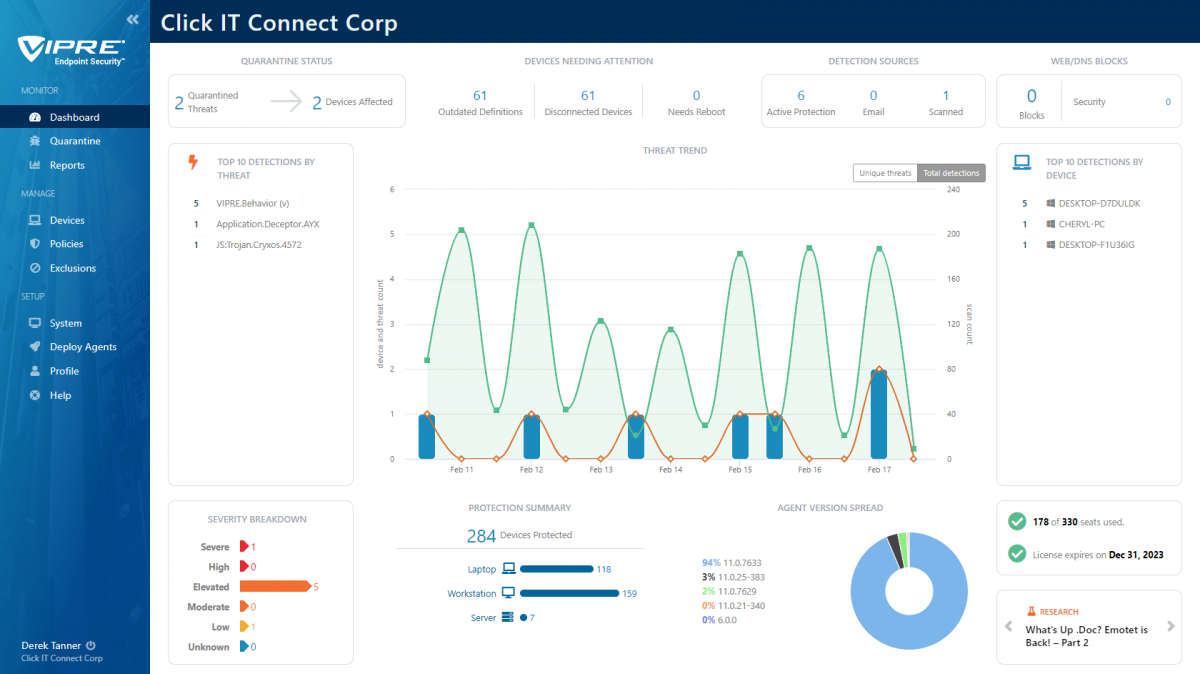The width and height of the screenshot is (1200, 674).
Task: Switch chart to Total detections
Action: click(x=951, y=173)
